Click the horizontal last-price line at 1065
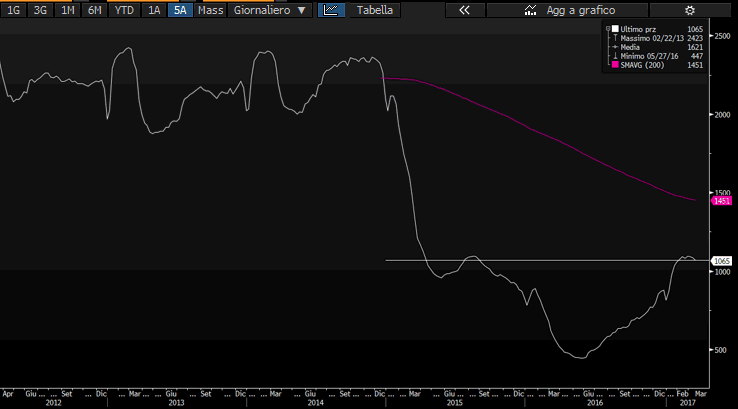 [547, 260]
